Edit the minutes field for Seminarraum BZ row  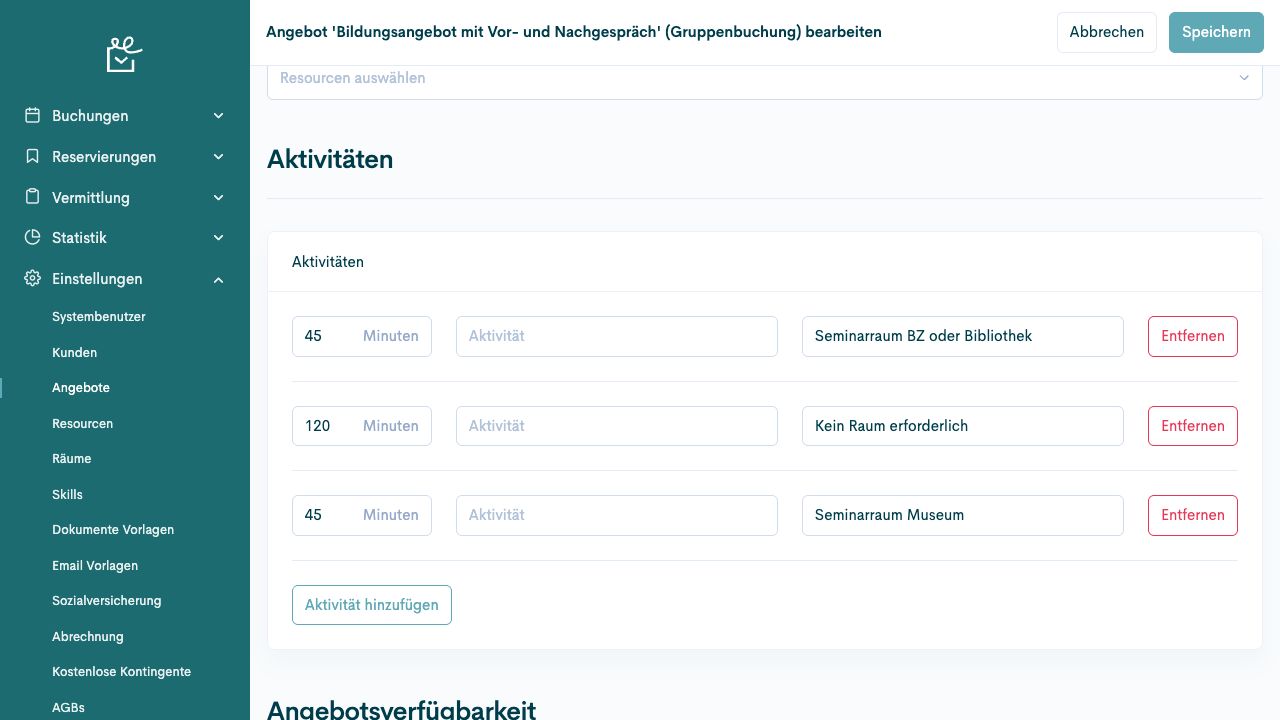(362, 336)
